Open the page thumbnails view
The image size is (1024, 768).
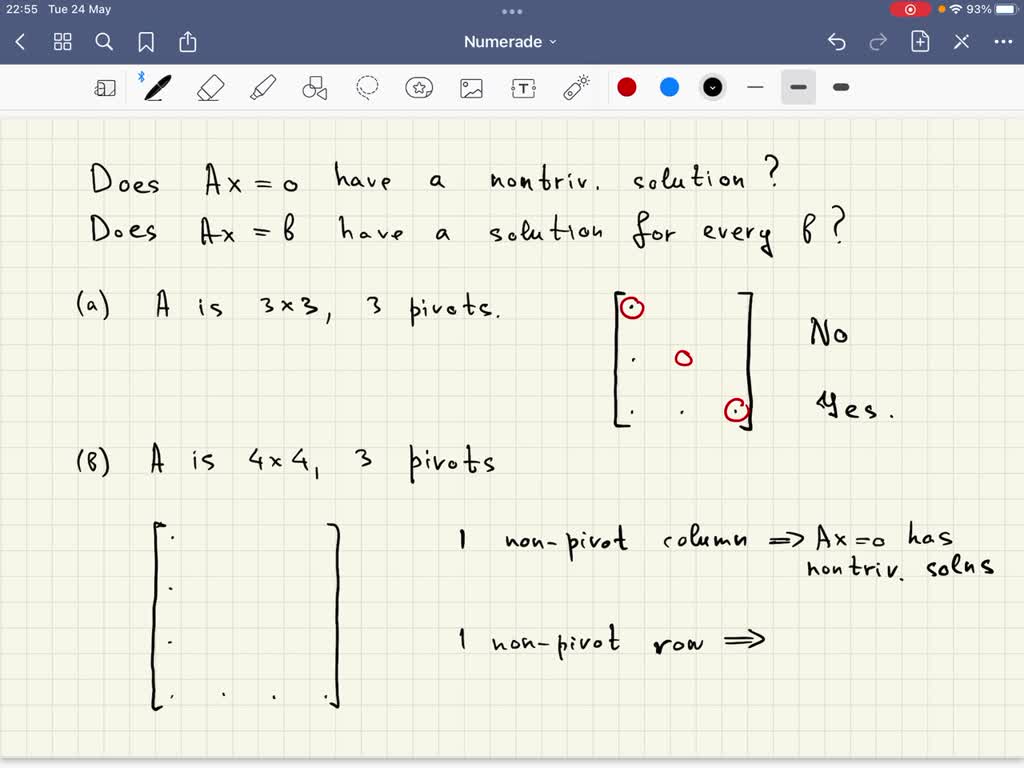click(x=62, y=41)
